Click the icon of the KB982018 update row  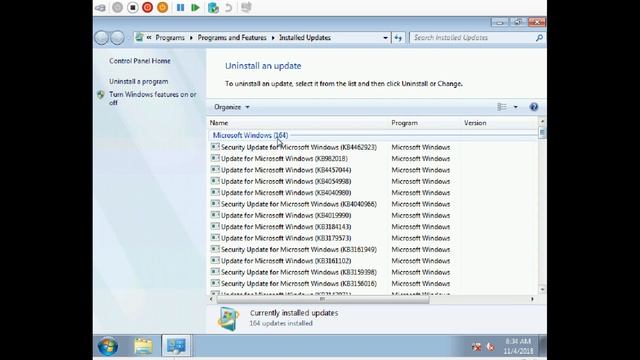tap(215, 158)
